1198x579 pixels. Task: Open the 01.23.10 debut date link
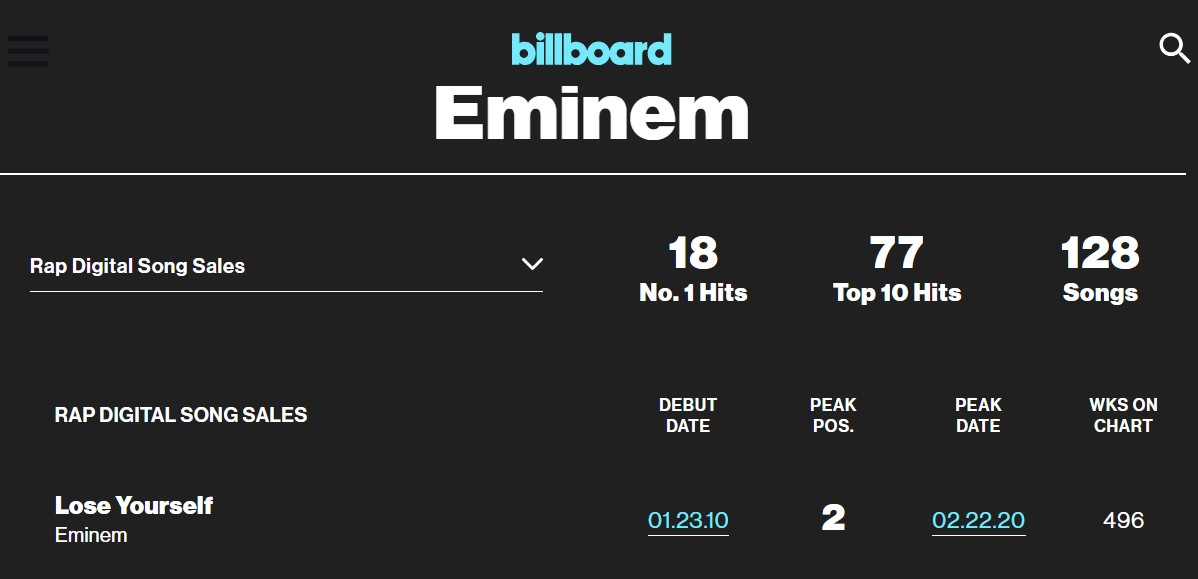688,520
